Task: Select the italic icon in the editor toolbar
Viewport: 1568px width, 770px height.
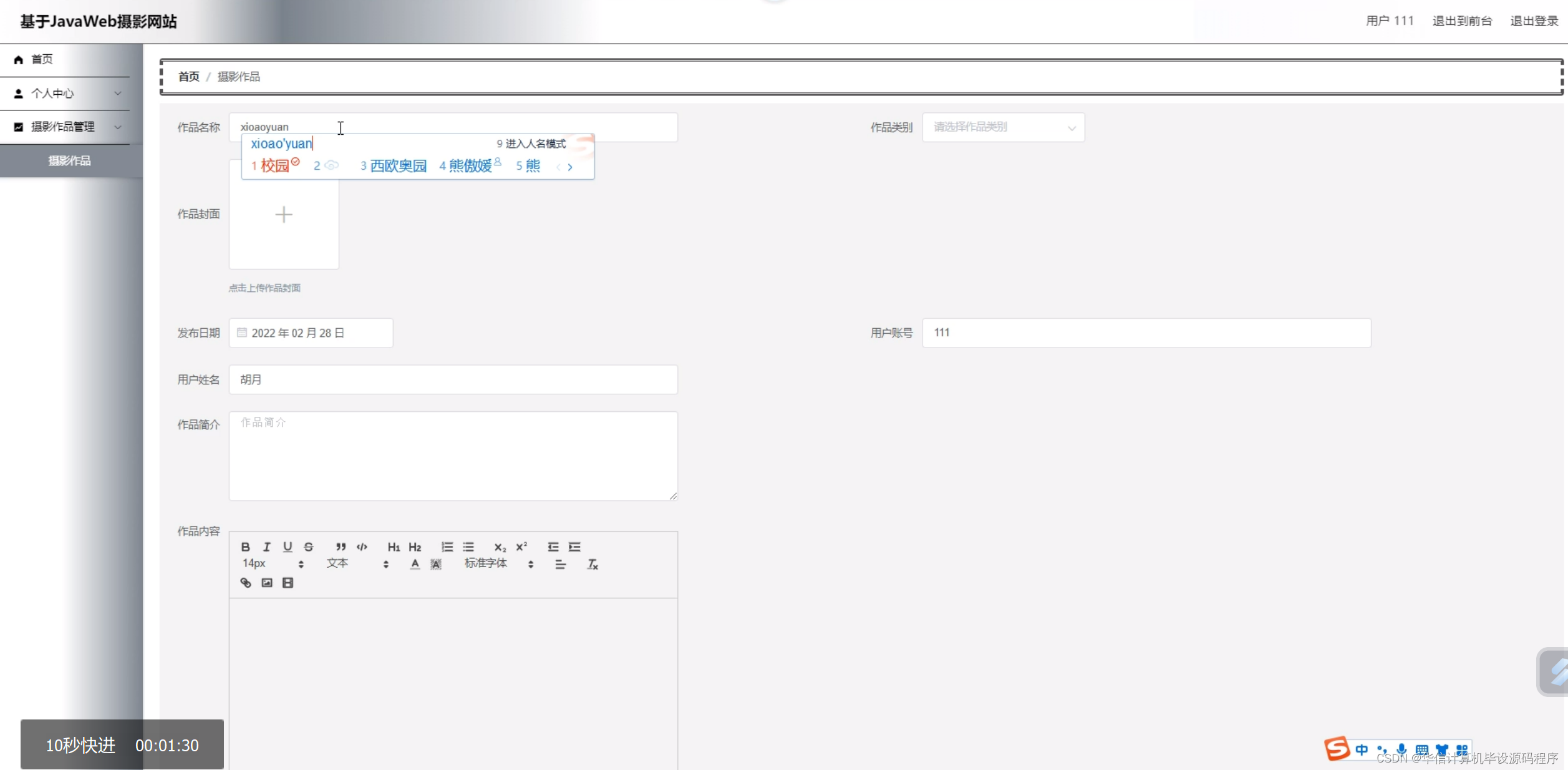Action: [x=266, y=547]
